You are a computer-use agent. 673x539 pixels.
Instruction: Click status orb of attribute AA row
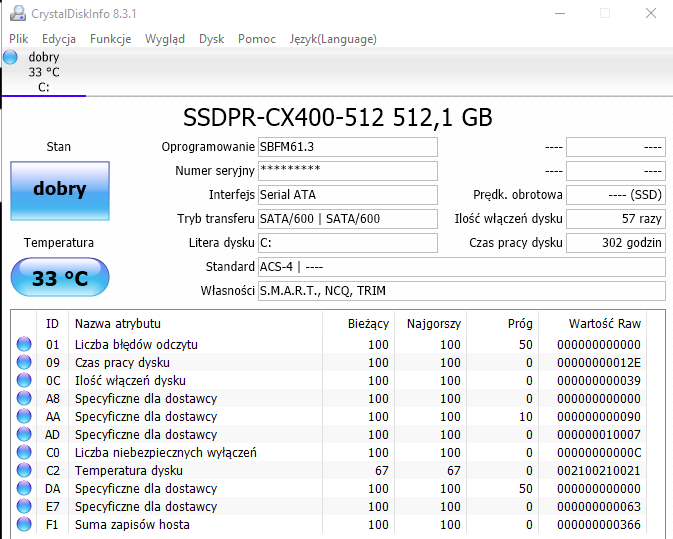24,416
